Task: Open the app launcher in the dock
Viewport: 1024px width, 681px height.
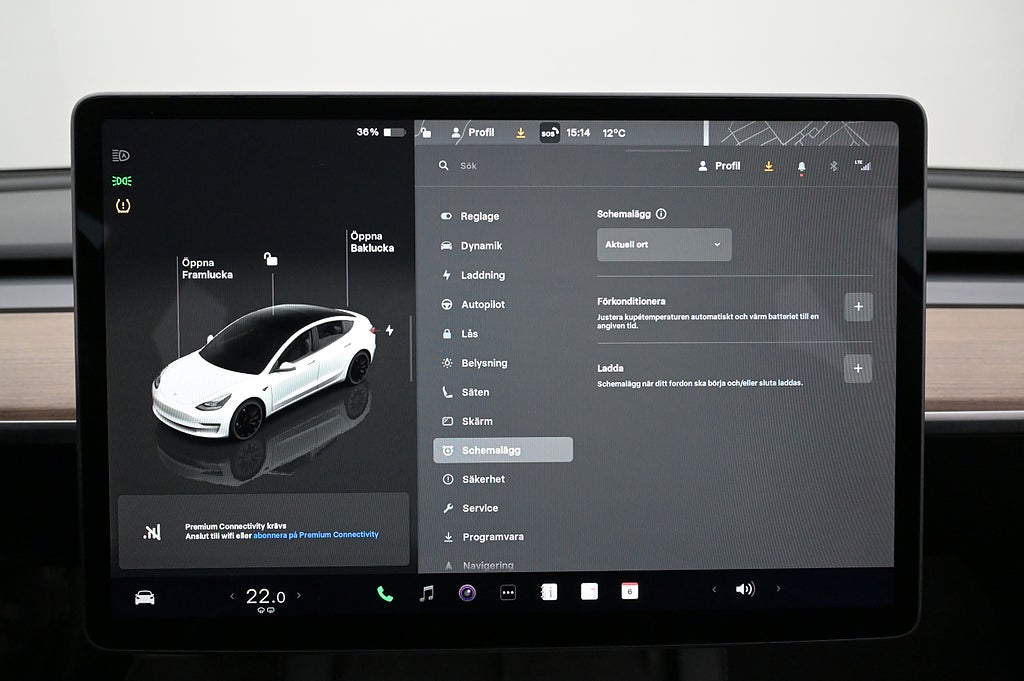Action: point(508,590)
